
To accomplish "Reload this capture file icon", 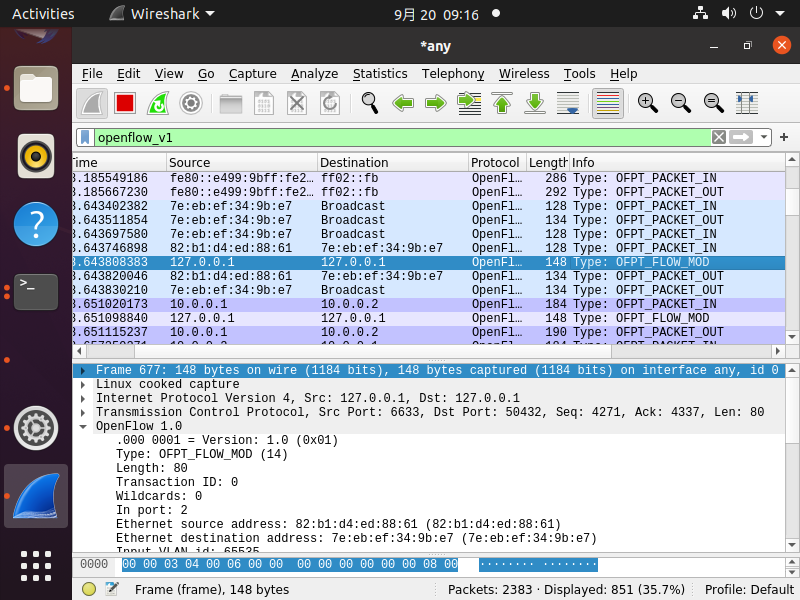I will point(330,104).
